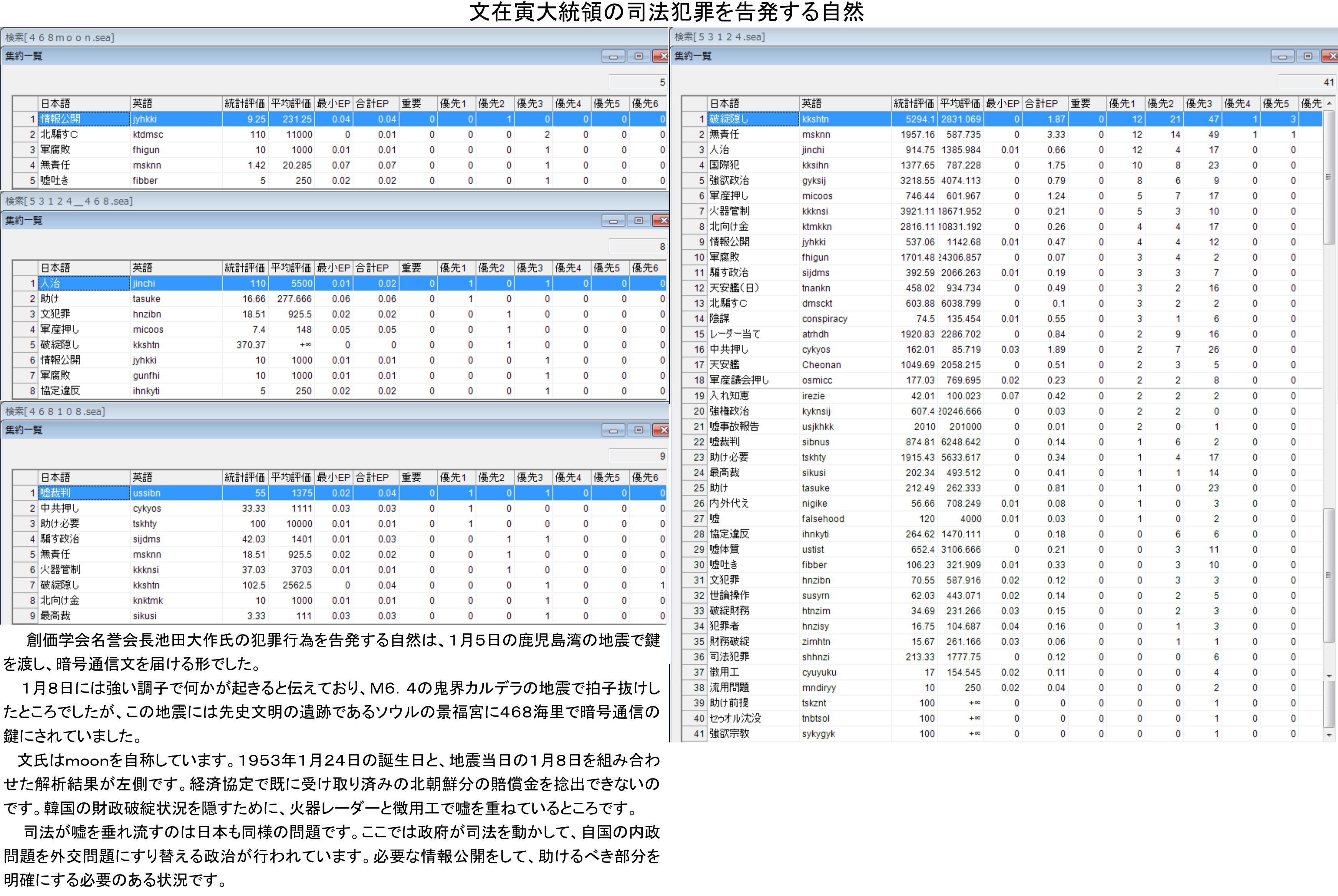
Task: Select 北騙すC row in 468moon.sea table
Action: tap(59, 134)
